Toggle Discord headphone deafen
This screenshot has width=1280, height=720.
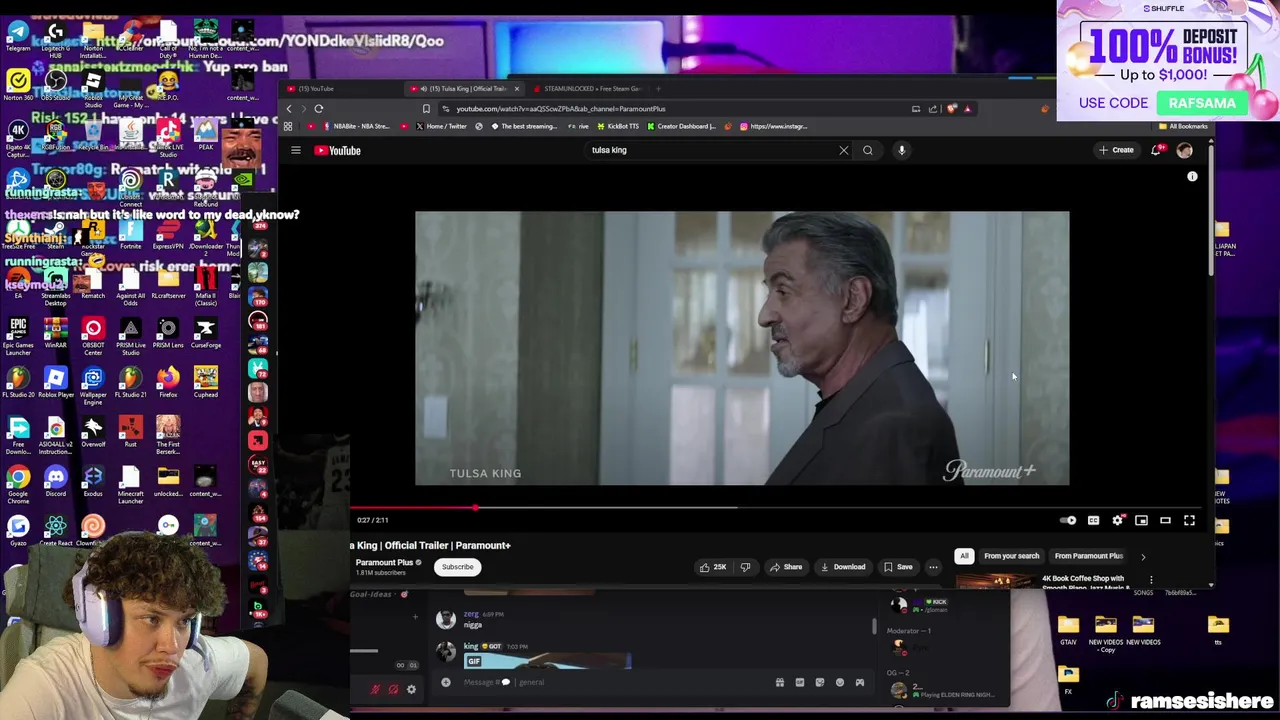[x=394, y=690]
